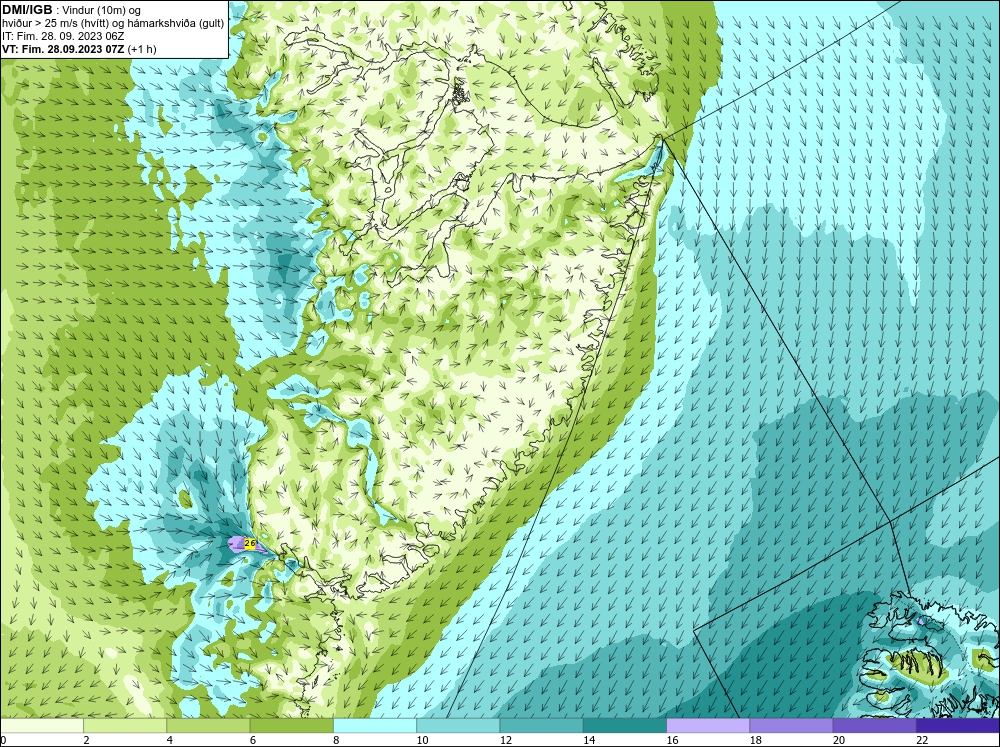Click the 18–20 m/s purple legend swatch
The height and width of the screenshot is (747, 1000).
(791, 726)
